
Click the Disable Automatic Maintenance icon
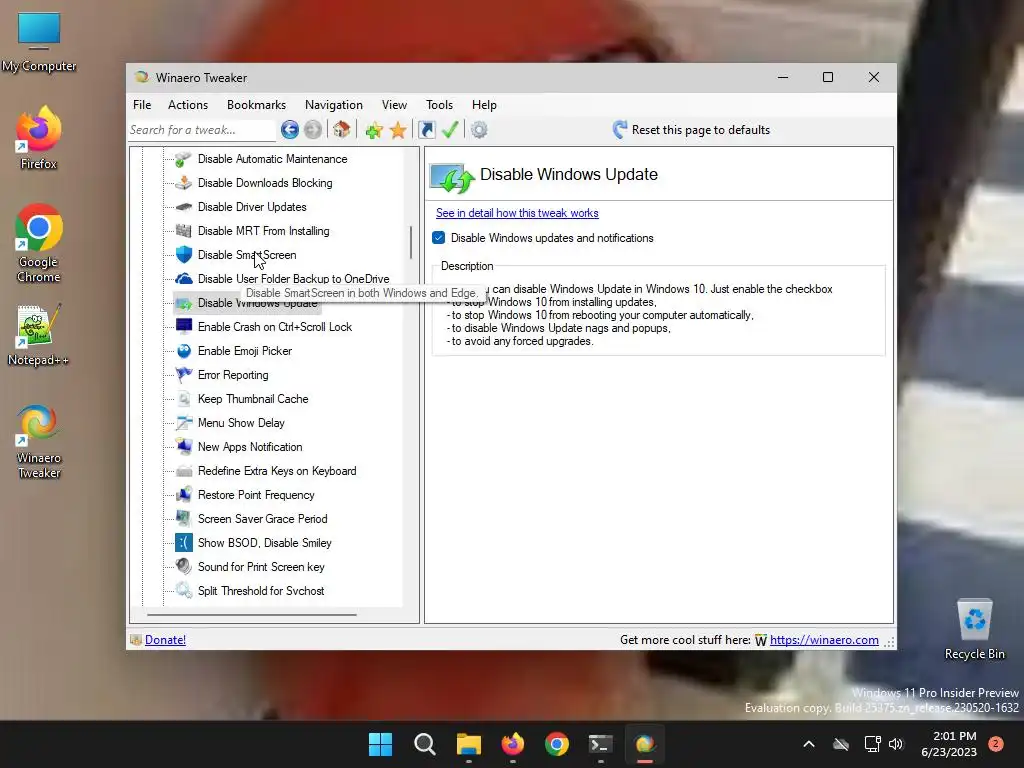coord(184,159)
